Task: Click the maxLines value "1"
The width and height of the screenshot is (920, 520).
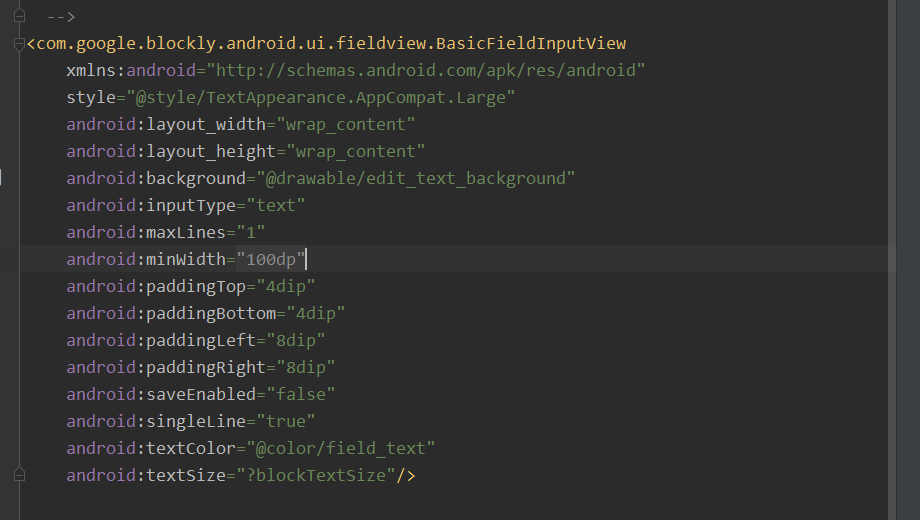Action: 251,232
